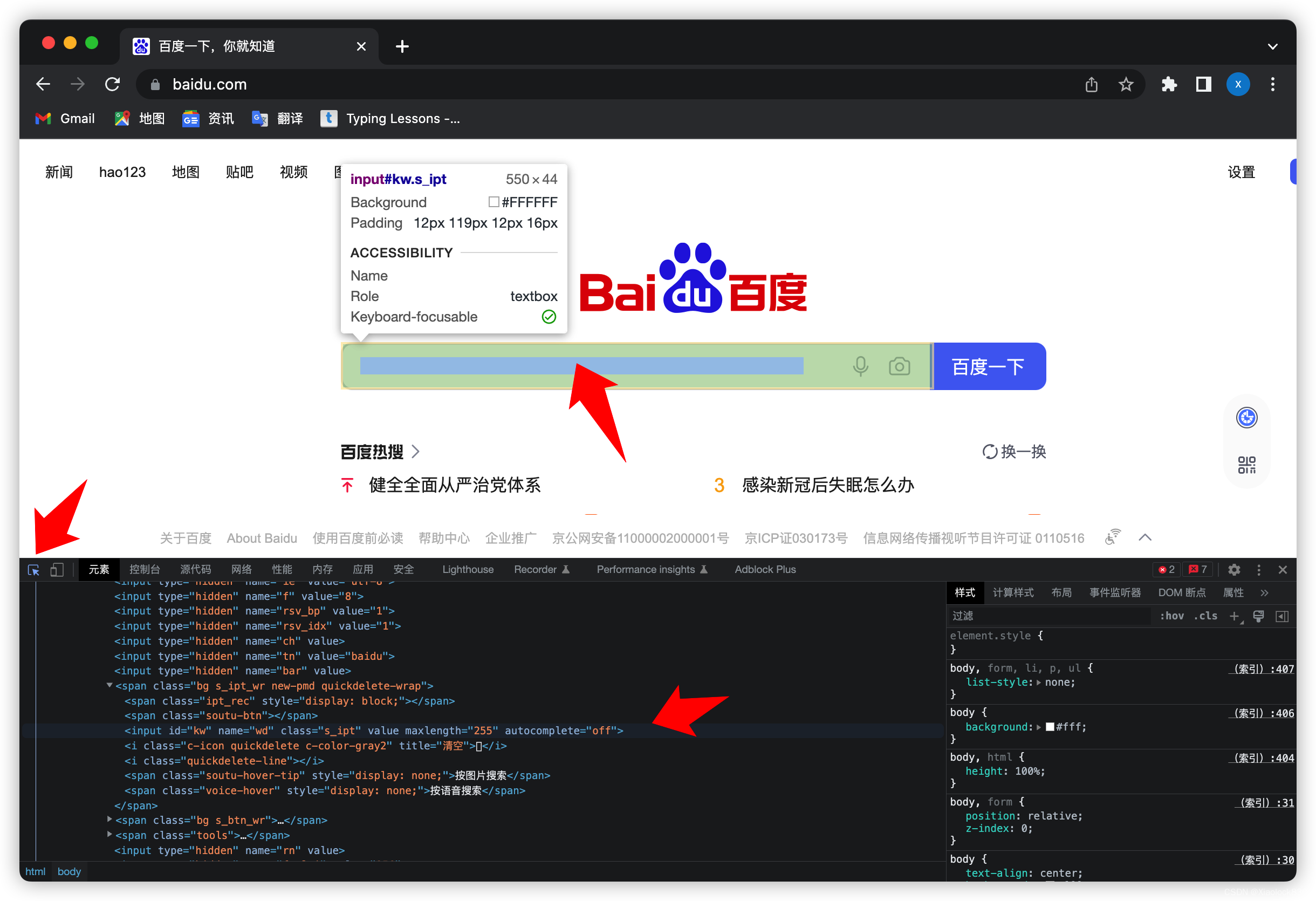The height and width of the screenshot is (901, 1316).
Task: Click the image search camera icon
Action: point(899,366)
